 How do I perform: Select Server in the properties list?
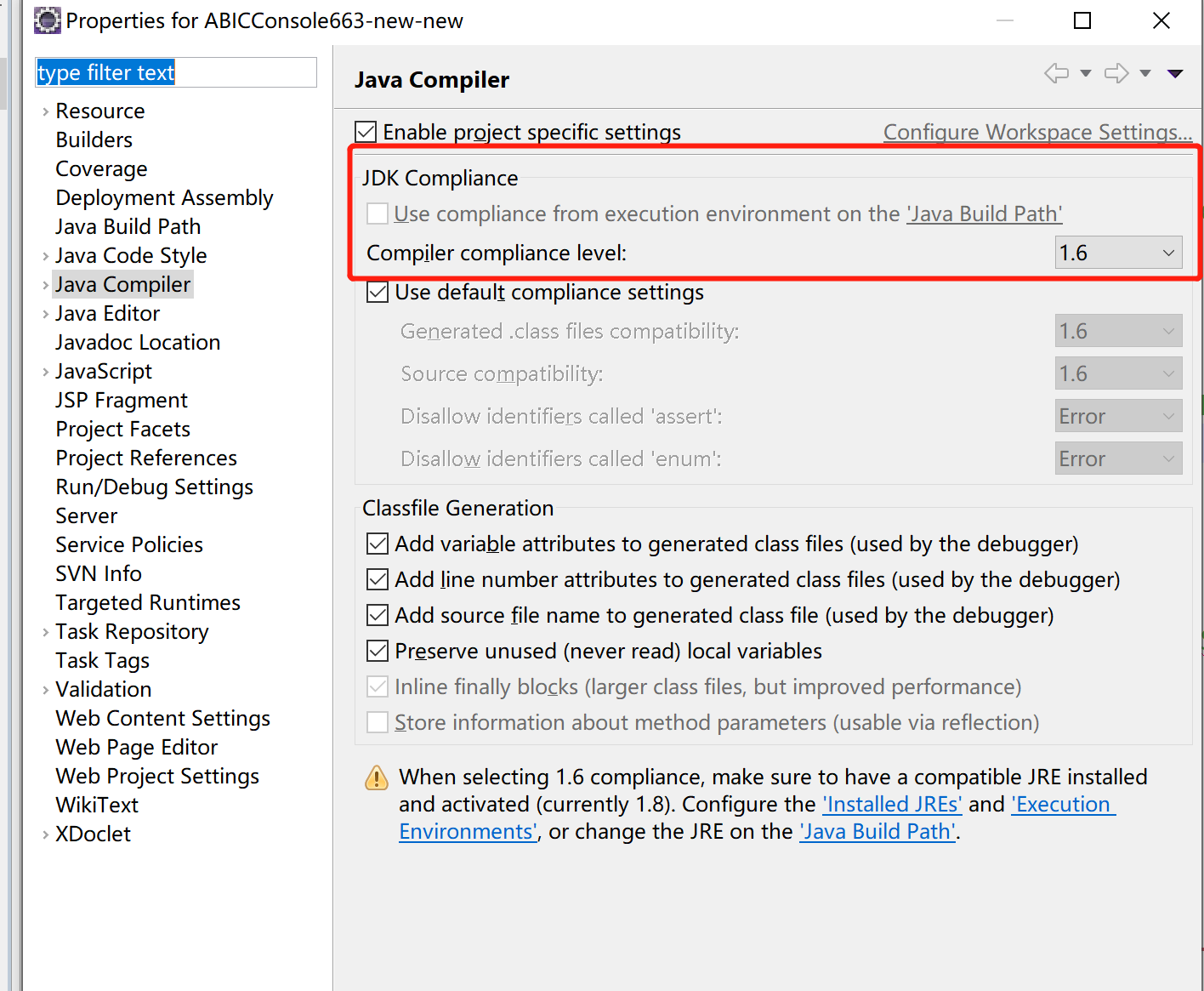pos(86,515)
